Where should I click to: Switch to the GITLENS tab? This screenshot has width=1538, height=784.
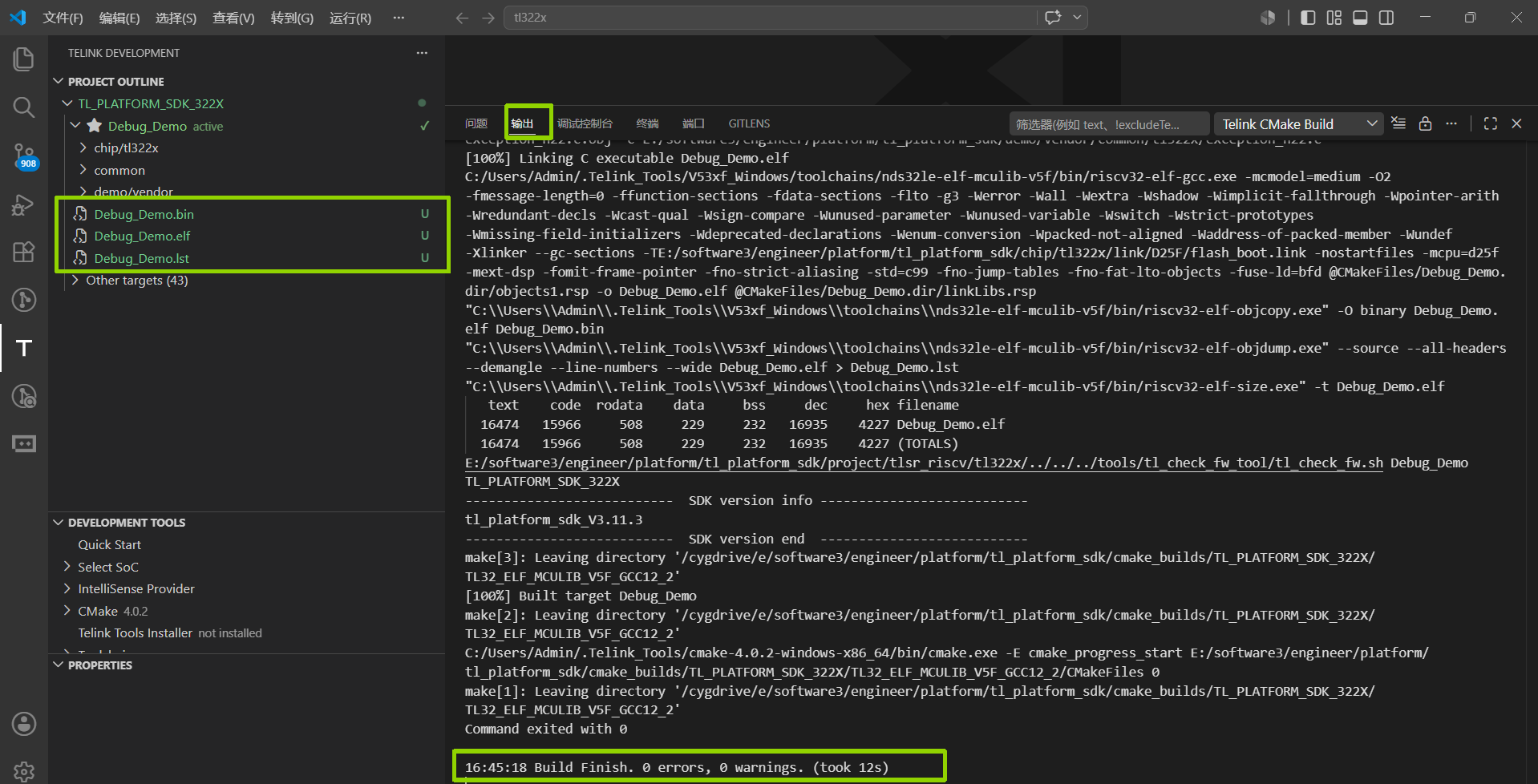[749, 123]
